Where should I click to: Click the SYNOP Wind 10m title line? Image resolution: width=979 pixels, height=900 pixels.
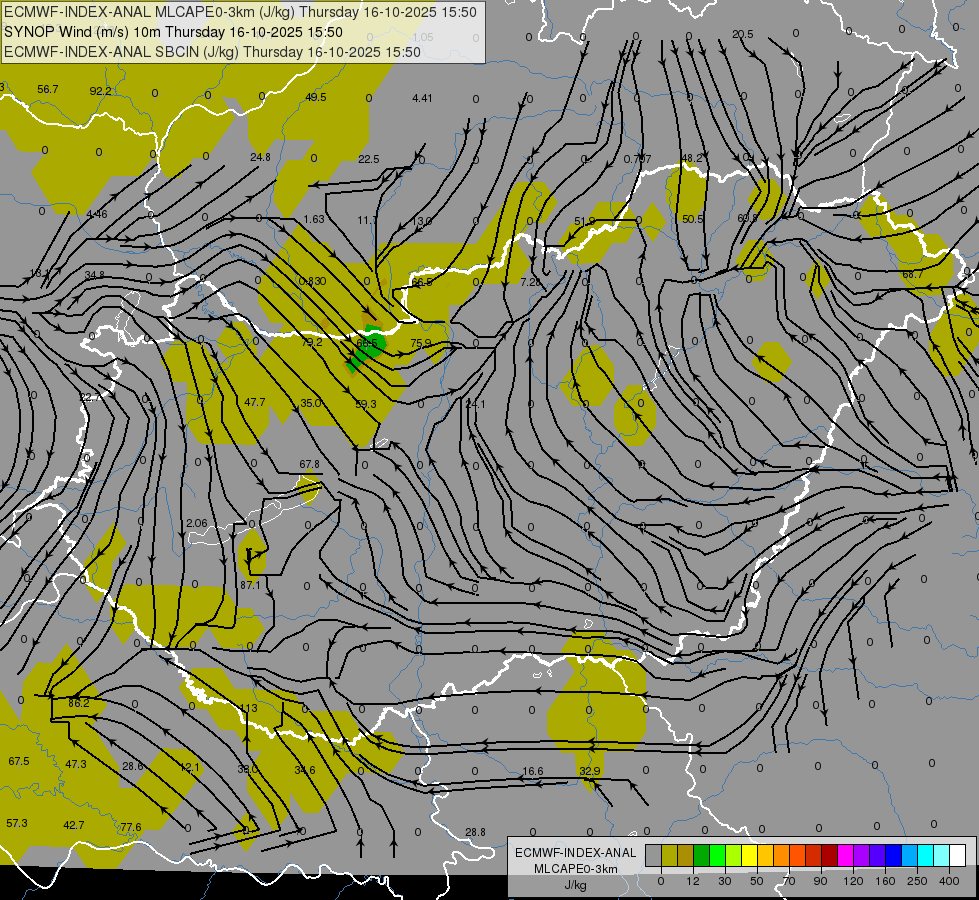click(174, 32)
